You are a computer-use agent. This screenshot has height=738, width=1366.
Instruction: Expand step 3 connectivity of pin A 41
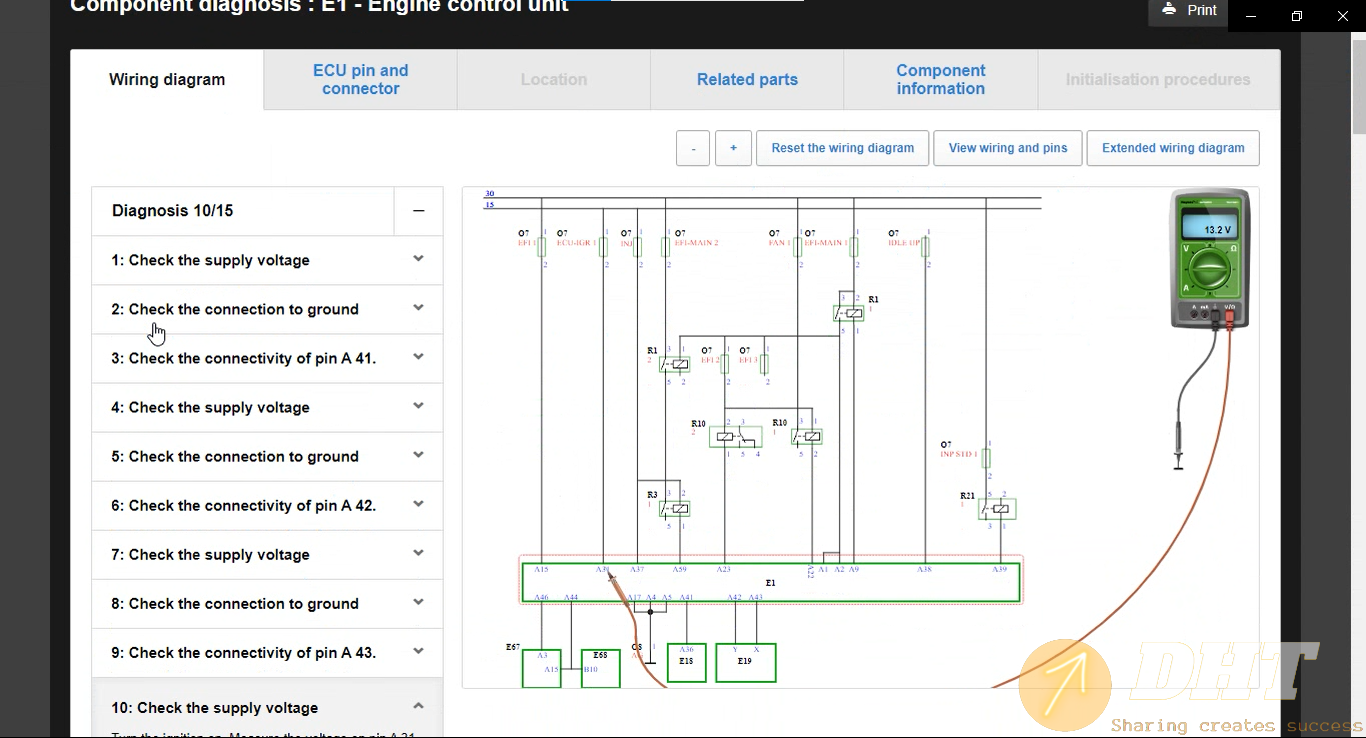coord(267,358)
